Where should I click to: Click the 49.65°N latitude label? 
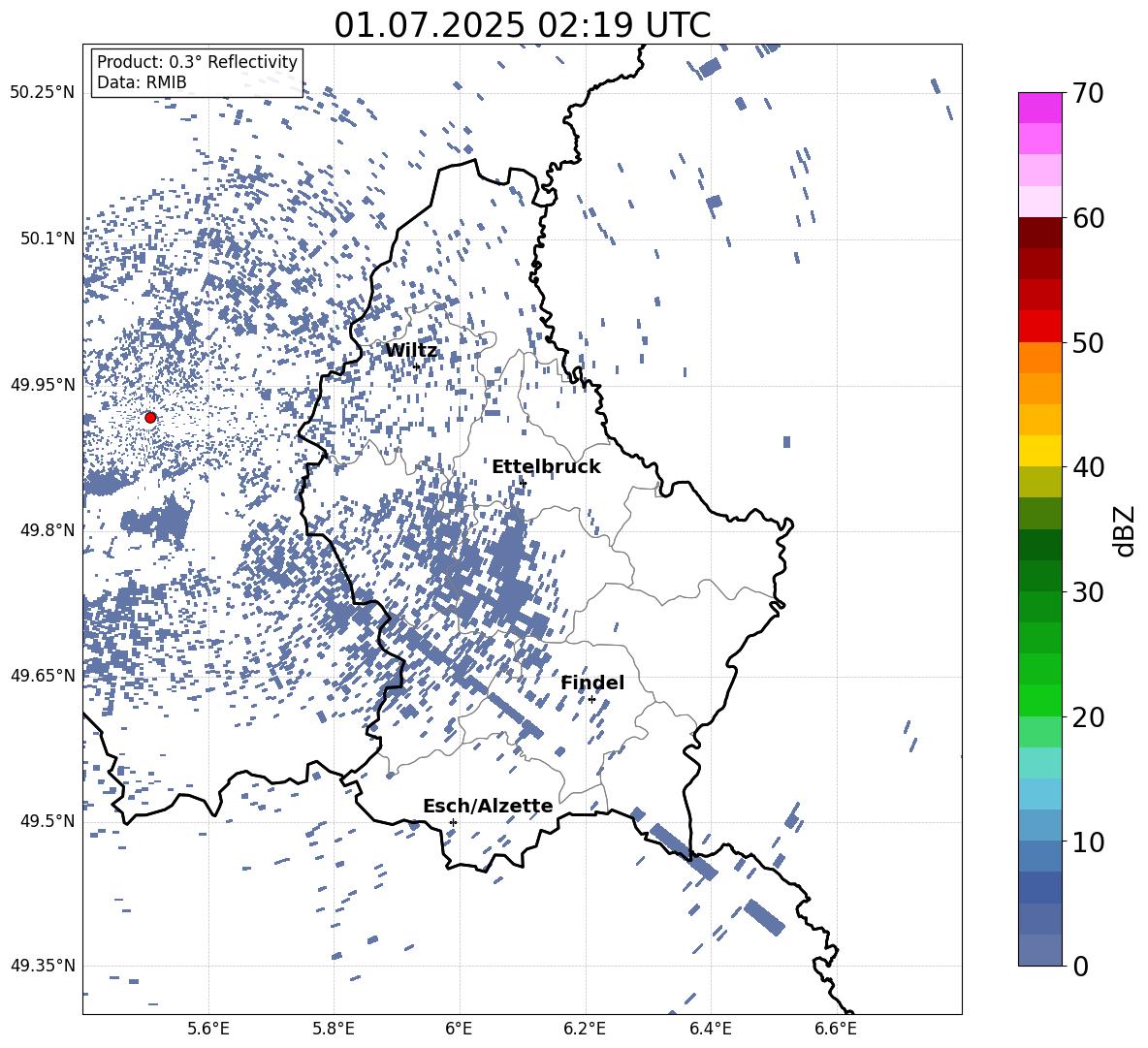pyautogui.click(x=43, y=675)
